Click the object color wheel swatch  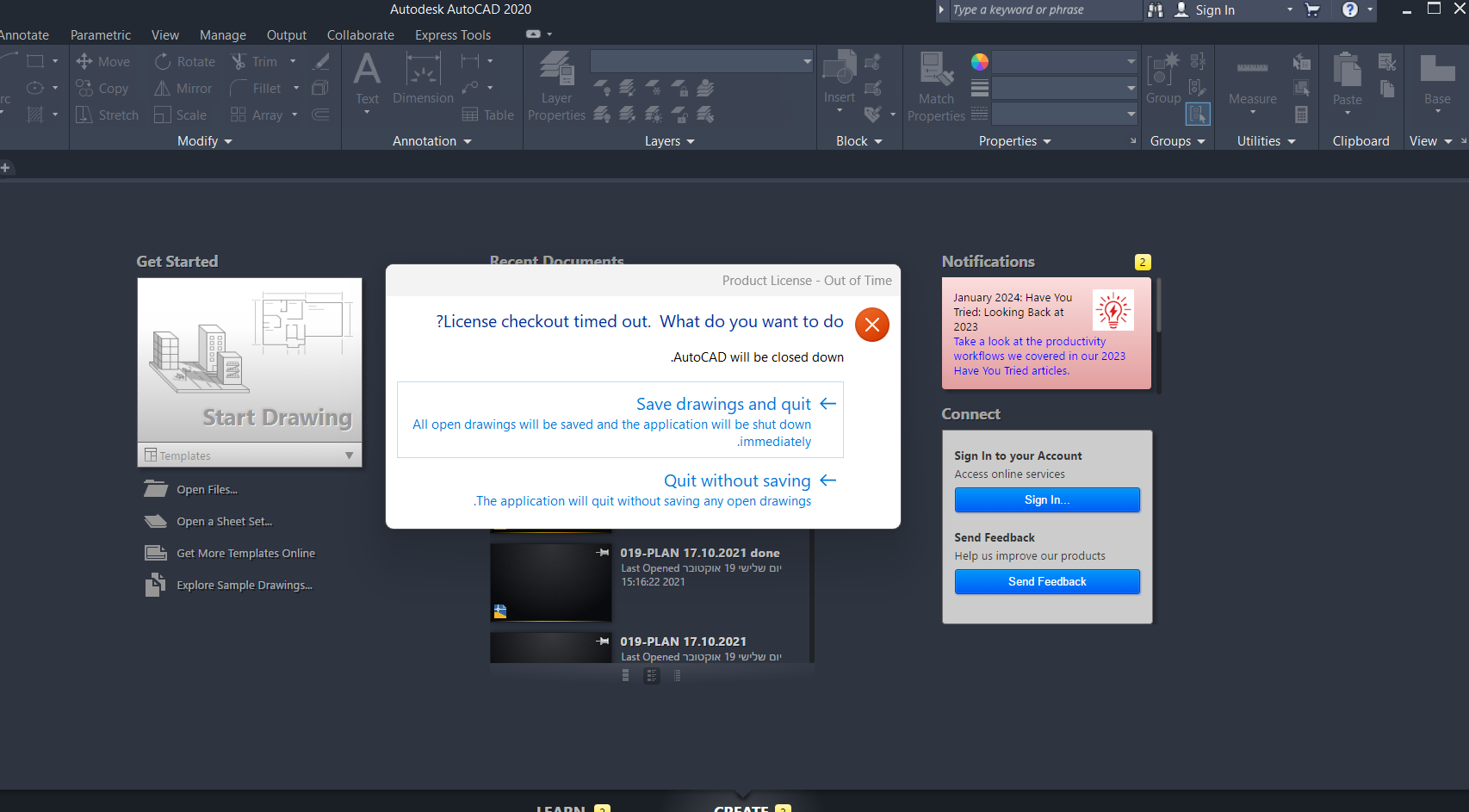(980, 62)
